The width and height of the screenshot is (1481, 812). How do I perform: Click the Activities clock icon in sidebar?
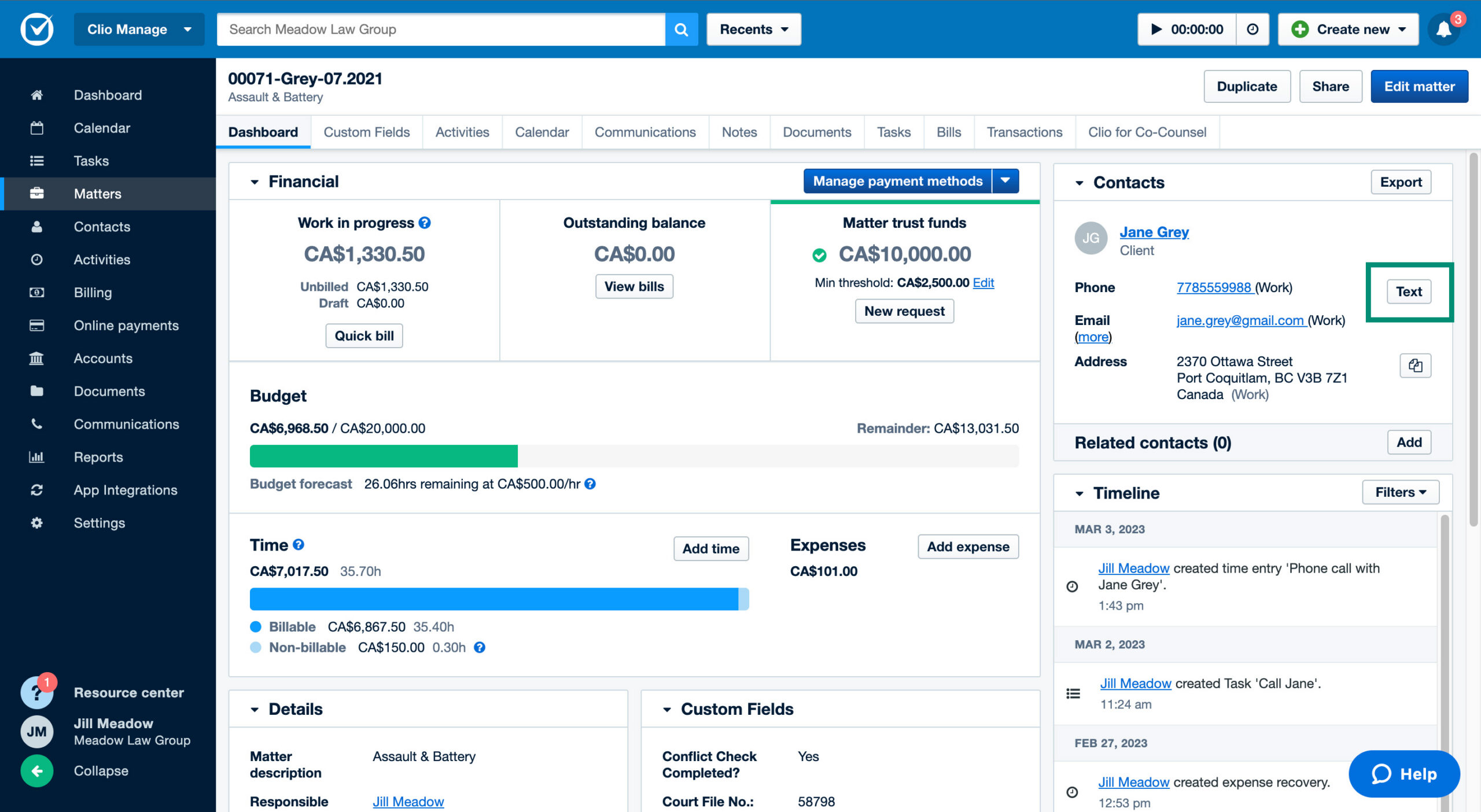(36, 259)
